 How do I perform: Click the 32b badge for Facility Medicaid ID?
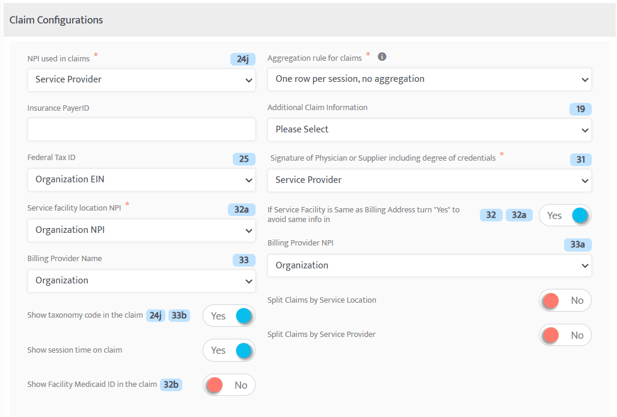point(171,384)
